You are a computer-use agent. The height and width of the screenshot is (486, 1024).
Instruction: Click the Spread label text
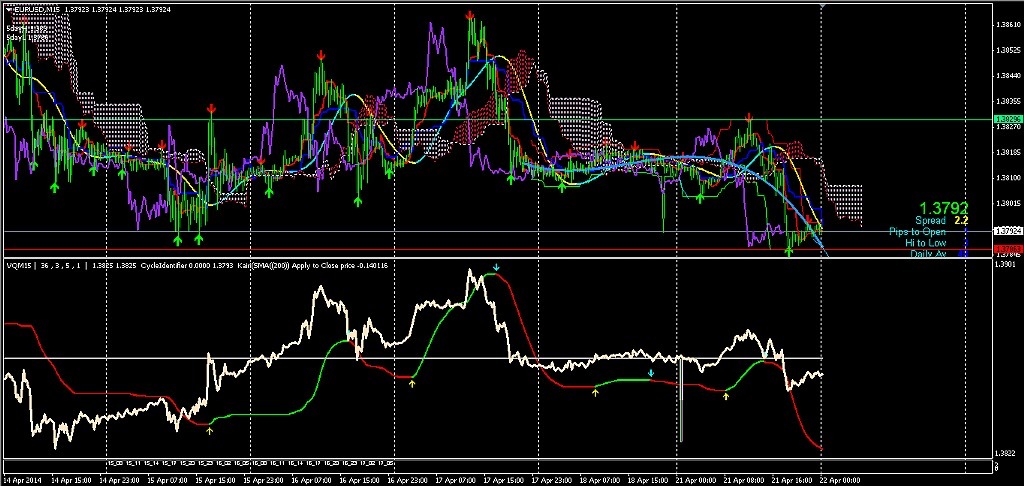tap(930, 221)
